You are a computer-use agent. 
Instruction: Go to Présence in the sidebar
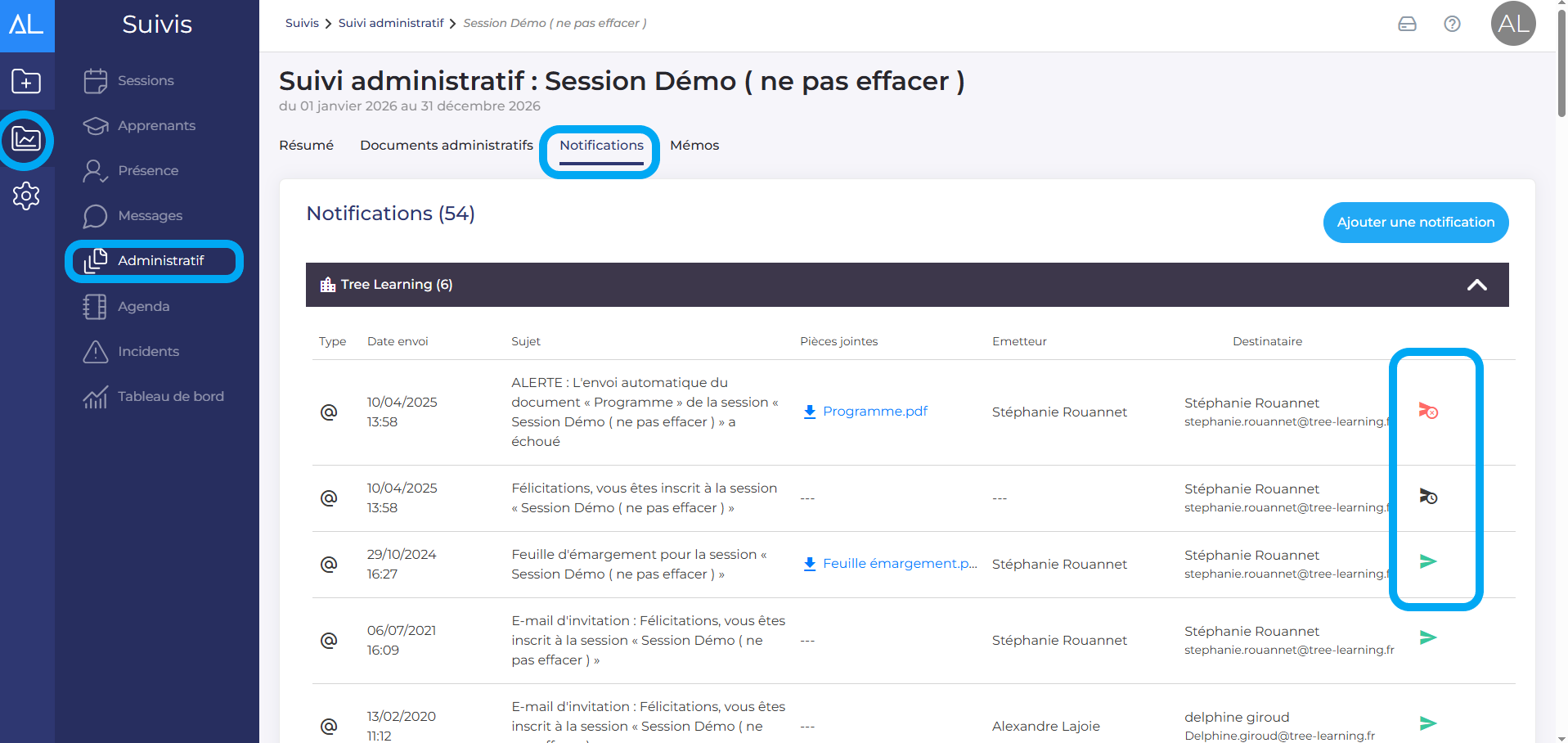point(147,170)
